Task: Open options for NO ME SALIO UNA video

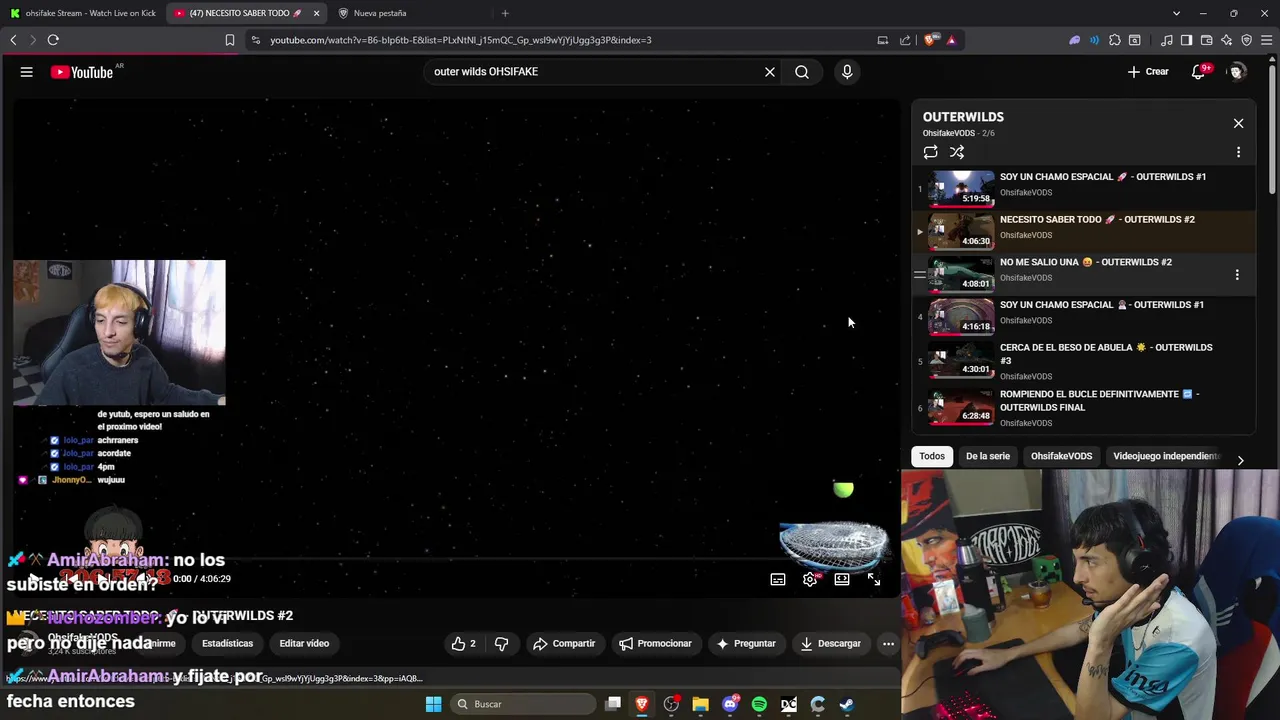Action: (1237, 275)
